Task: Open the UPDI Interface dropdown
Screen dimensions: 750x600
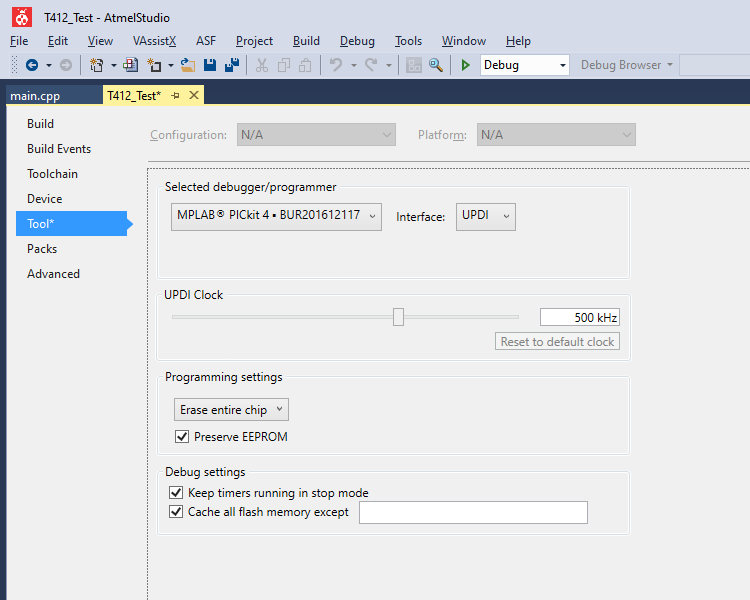Action: click(485, 217)
